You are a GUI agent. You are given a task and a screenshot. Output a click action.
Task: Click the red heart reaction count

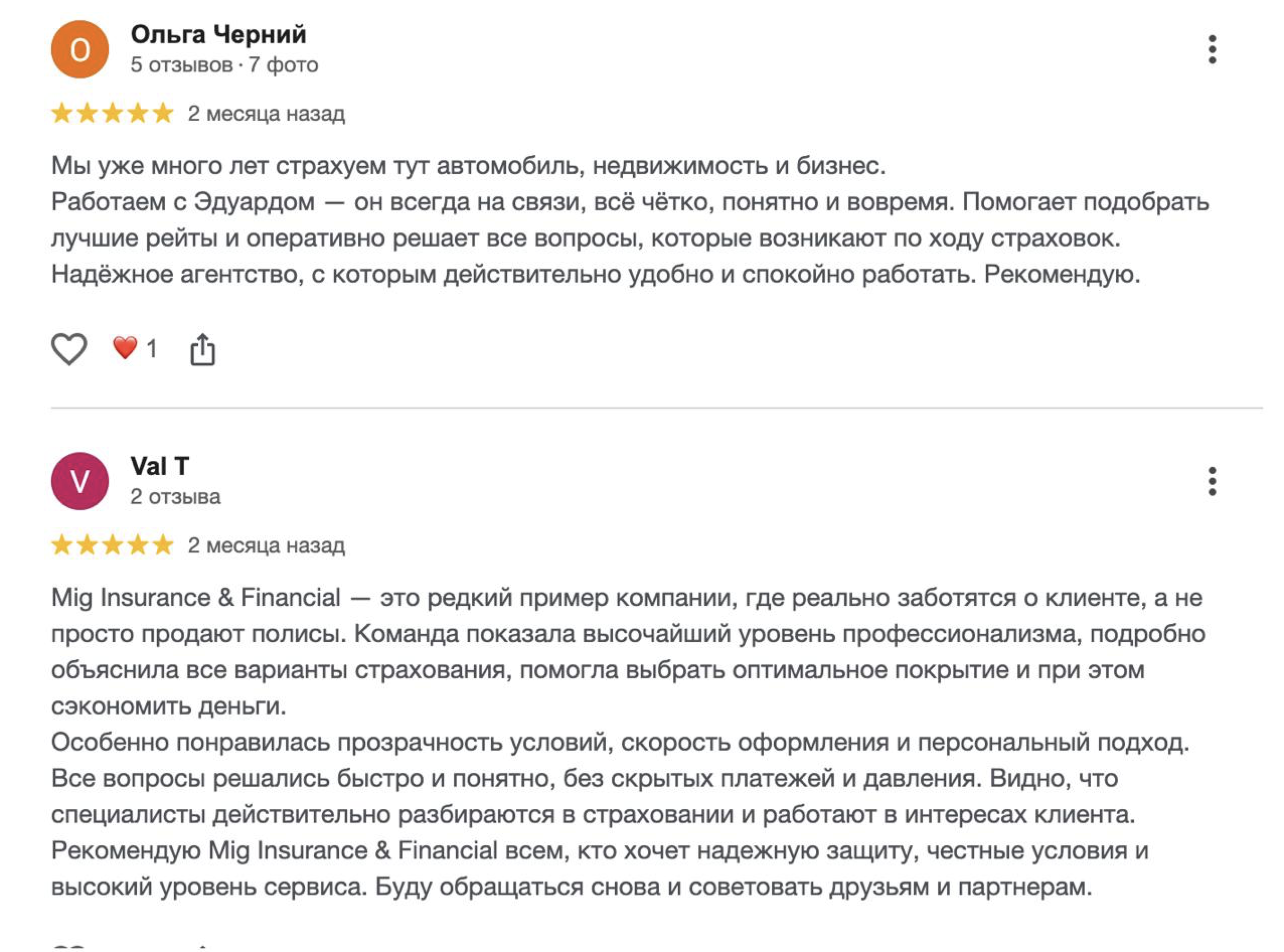pyautogui.click(x=134, y=349)
